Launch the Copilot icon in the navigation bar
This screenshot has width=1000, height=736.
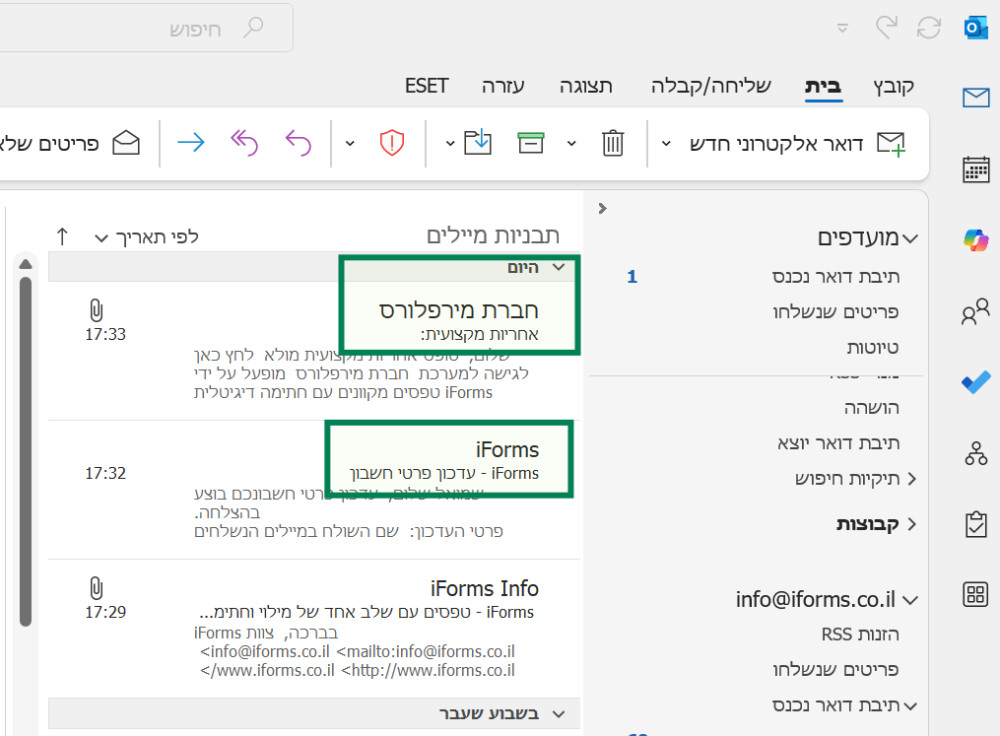click(976, 240)
